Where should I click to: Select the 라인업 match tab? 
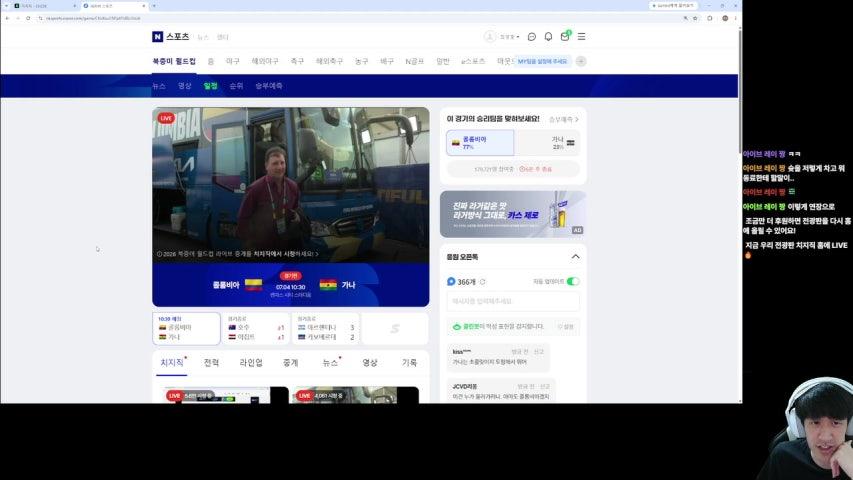point(251,362)
